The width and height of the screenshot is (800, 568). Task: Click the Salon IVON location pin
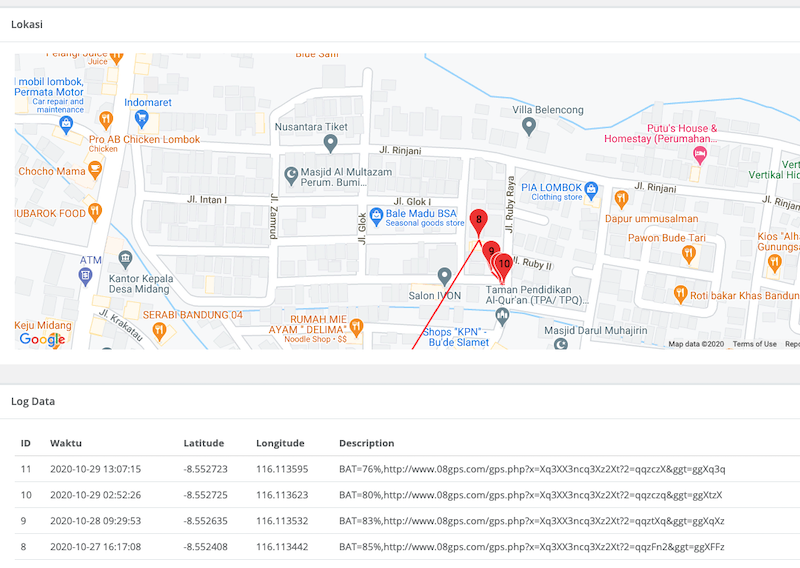(x=444, y=277)
